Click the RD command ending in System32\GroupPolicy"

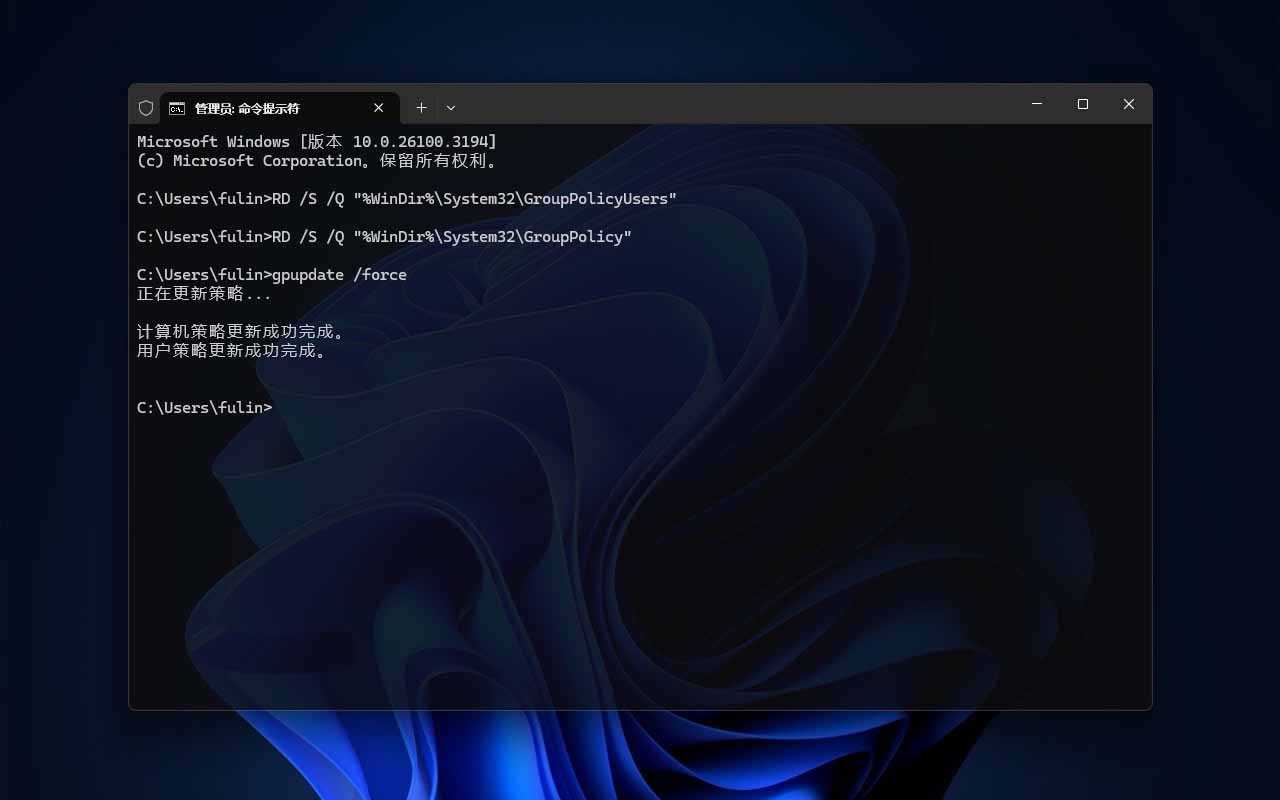tap(385, 237)
